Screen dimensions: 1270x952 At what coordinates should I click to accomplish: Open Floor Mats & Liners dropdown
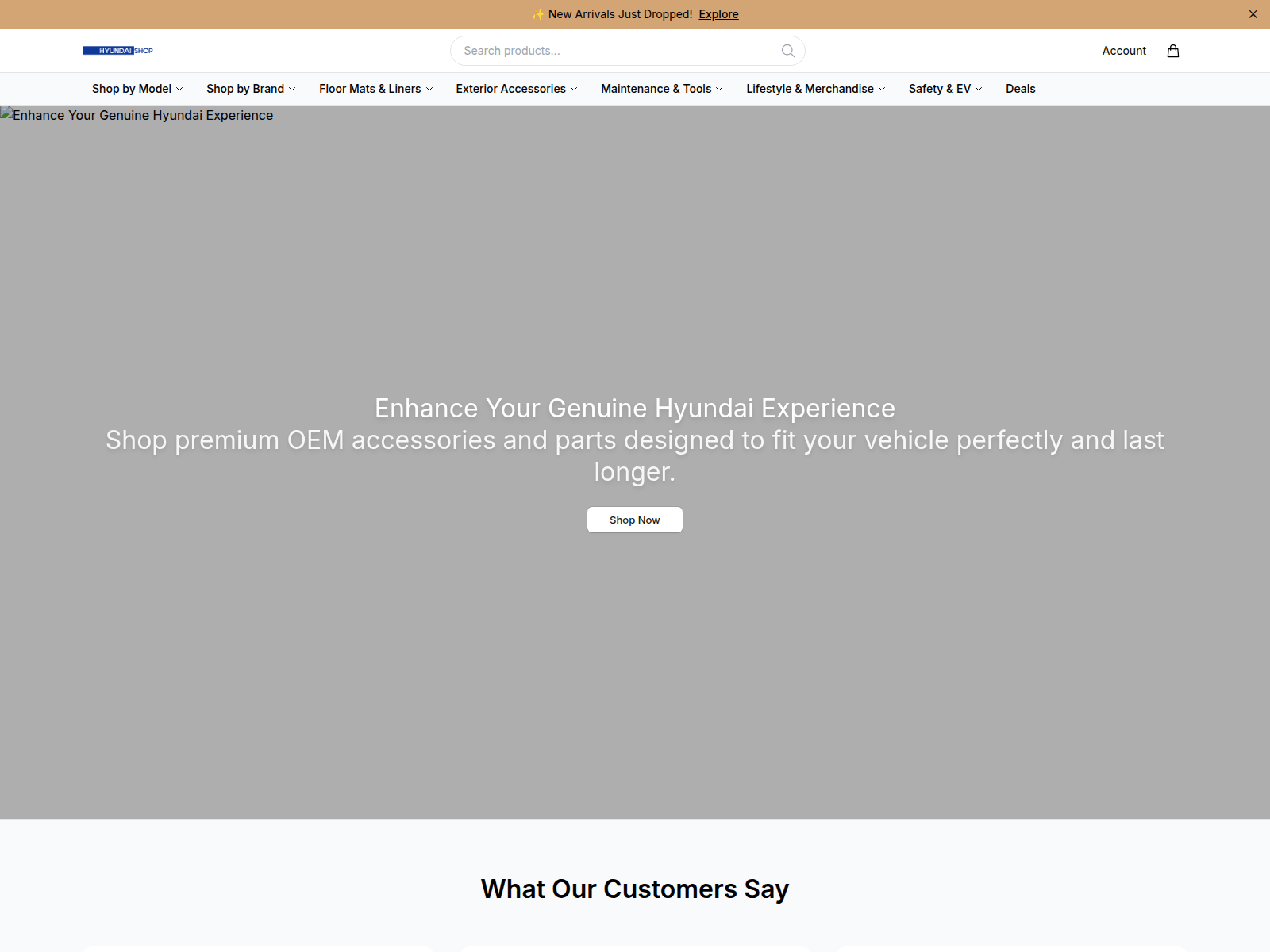[x=375, y=89]
